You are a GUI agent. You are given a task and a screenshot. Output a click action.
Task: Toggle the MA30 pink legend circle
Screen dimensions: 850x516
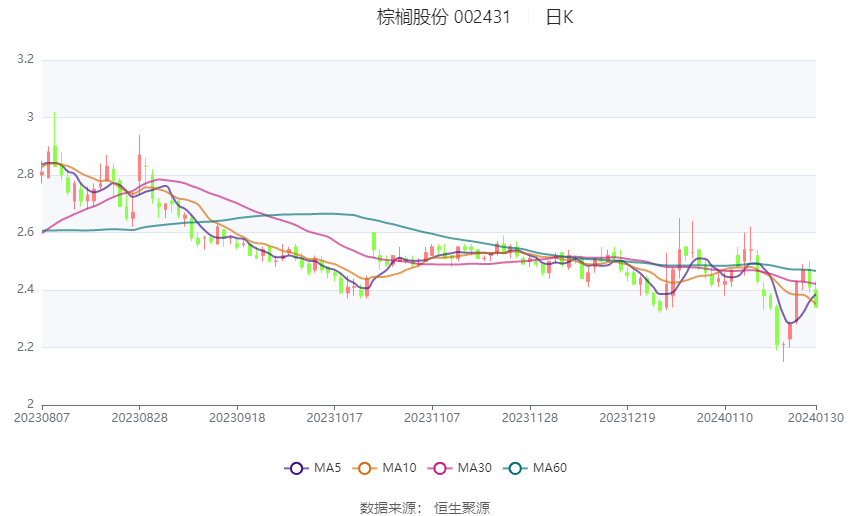440,468
